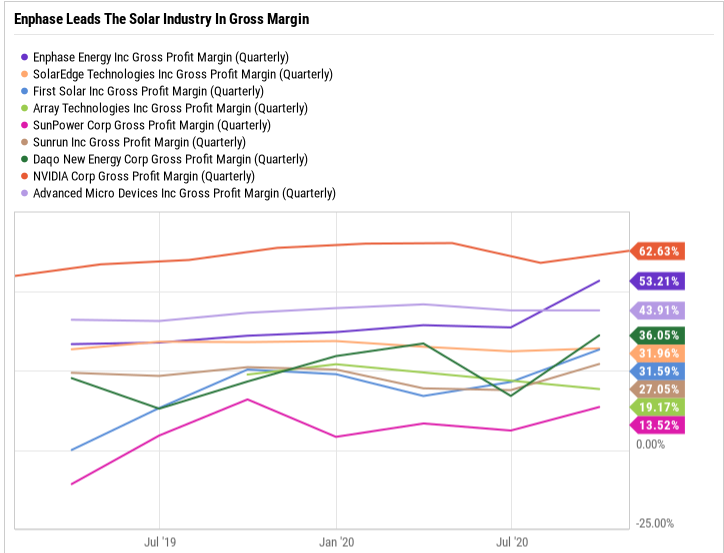724x553 pixels.
Task: Click the Jan '20 axis label
Action: [337, 542]
